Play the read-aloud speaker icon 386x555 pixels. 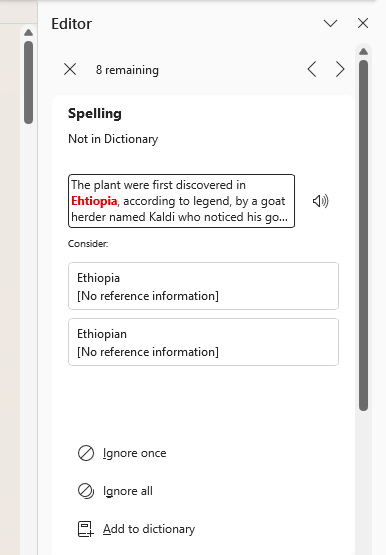[x=321, y=201]
